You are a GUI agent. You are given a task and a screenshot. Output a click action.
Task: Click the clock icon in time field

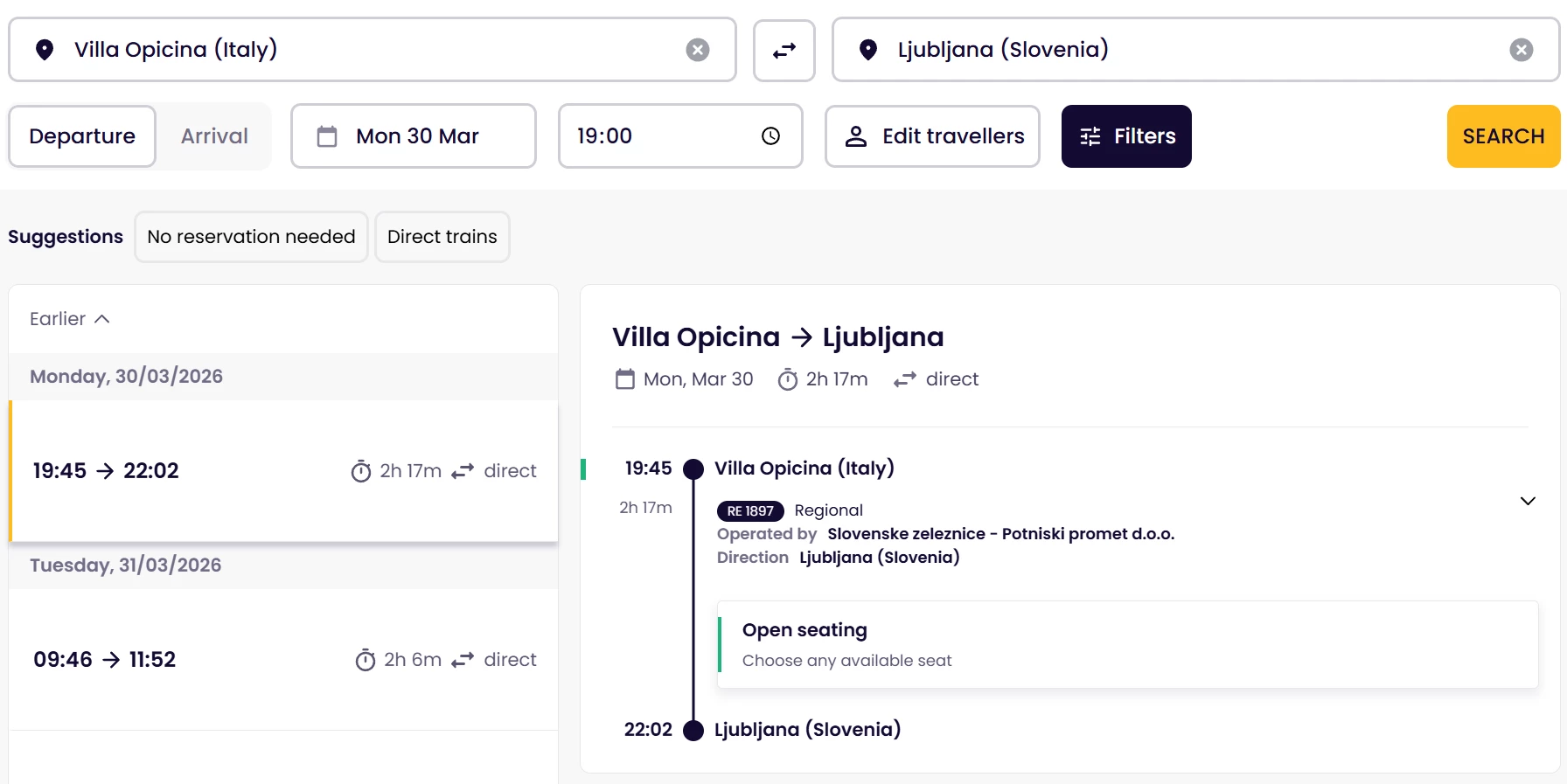(x=770, y=136)
